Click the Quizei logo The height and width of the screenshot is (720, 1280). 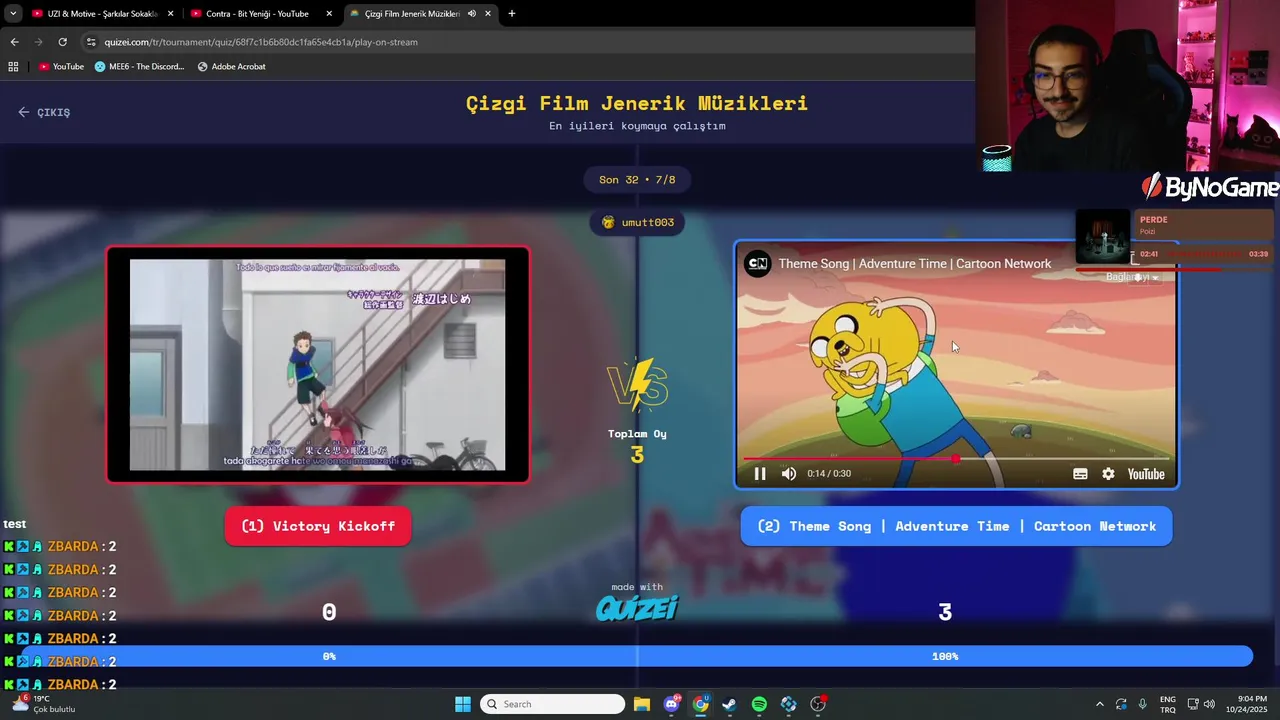637,607
